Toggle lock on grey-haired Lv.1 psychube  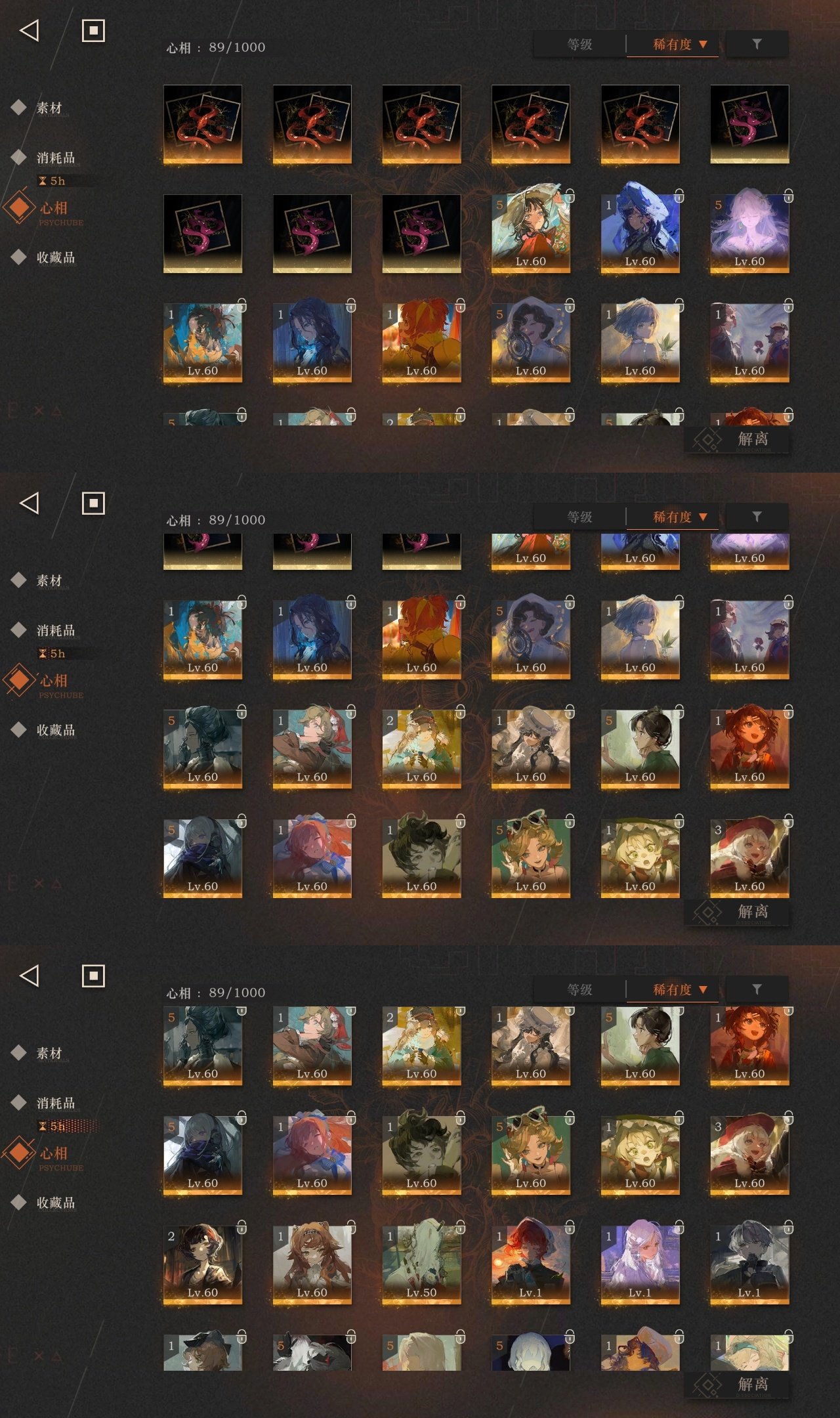tap(788, 1226)
